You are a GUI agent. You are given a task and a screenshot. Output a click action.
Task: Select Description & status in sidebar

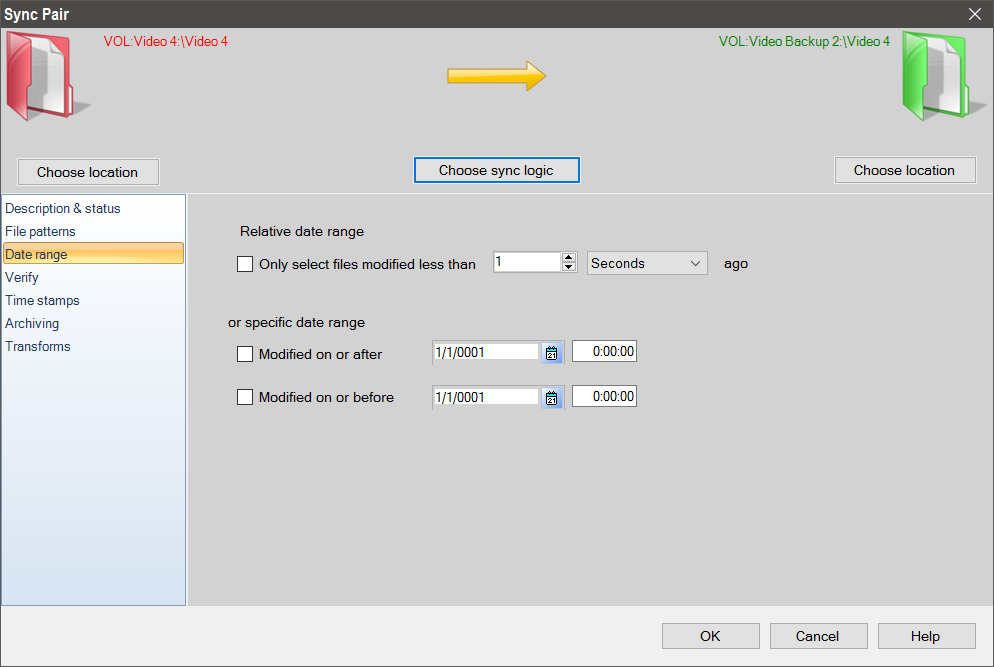click(x=63, y=208)
